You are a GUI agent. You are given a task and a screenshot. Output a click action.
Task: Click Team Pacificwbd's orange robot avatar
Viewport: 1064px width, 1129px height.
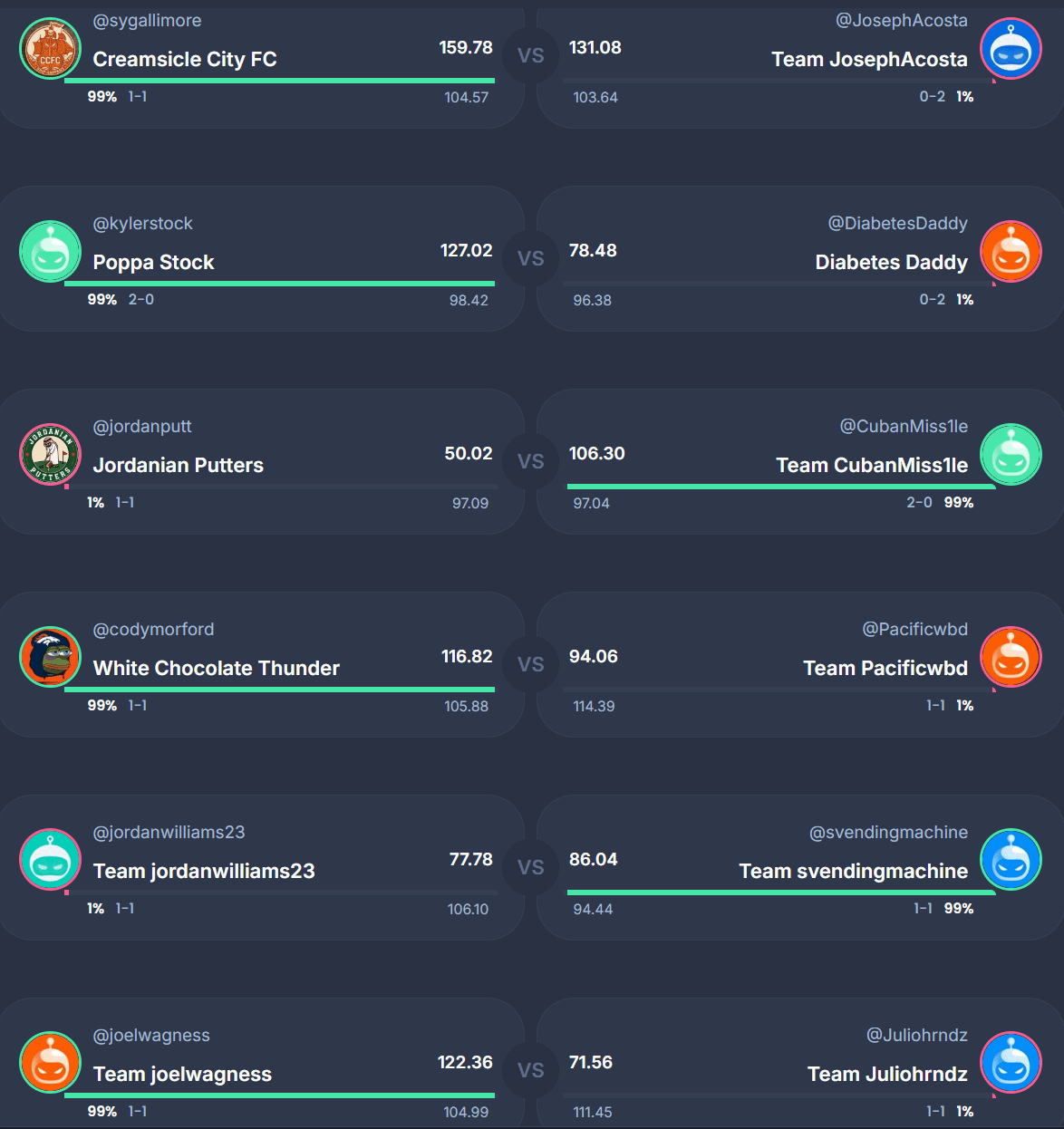click(x=1011, y=658)
